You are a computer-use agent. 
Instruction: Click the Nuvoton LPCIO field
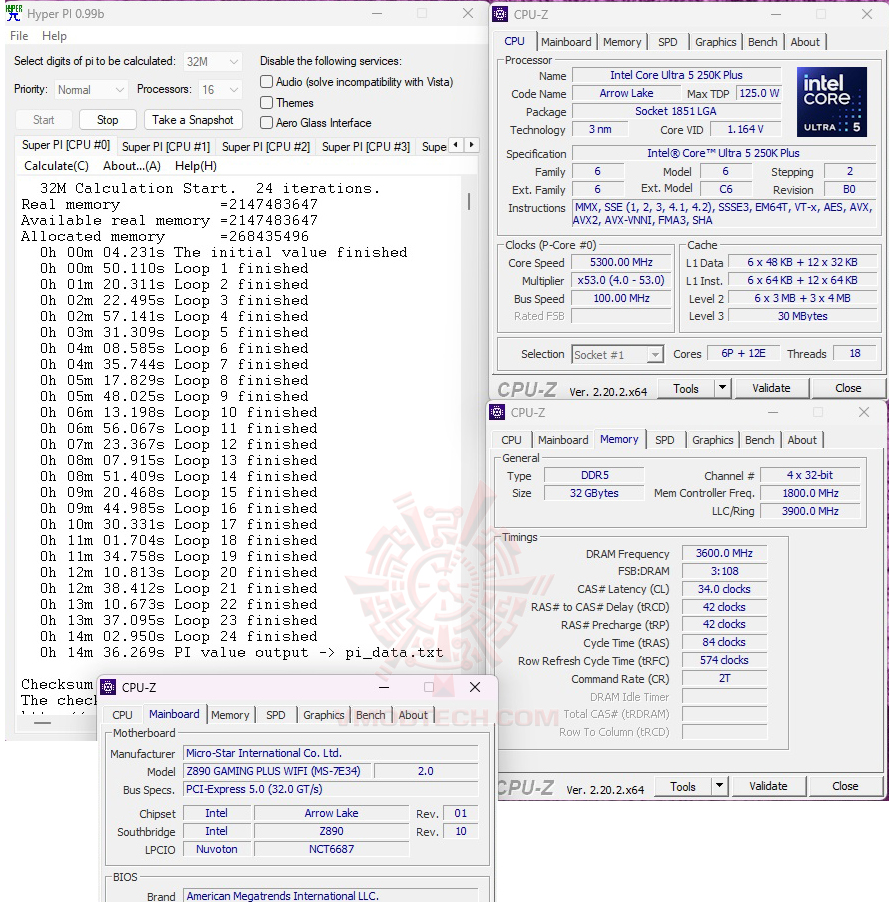(216, 849)
